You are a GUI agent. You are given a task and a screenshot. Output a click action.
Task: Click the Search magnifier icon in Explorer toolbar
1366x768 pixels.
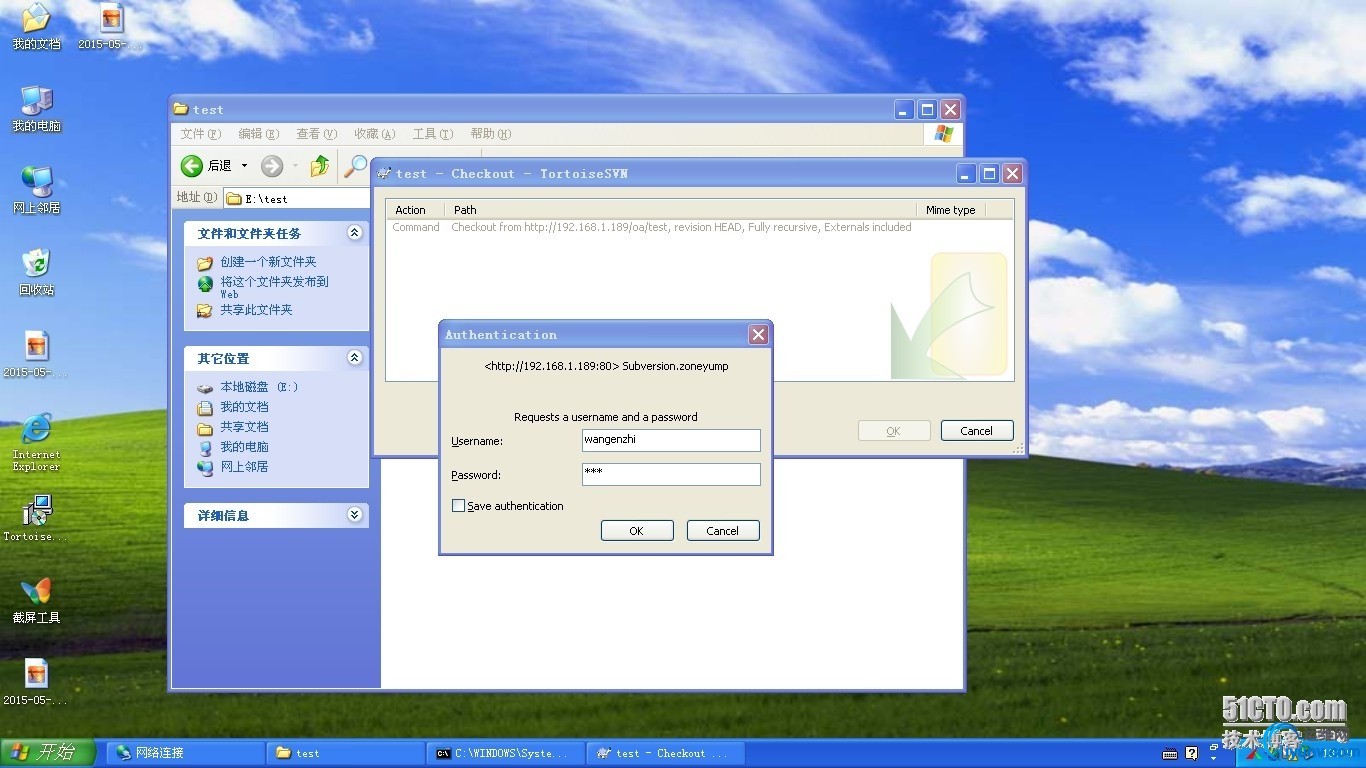pyautogui.click(x=355, y=166)
